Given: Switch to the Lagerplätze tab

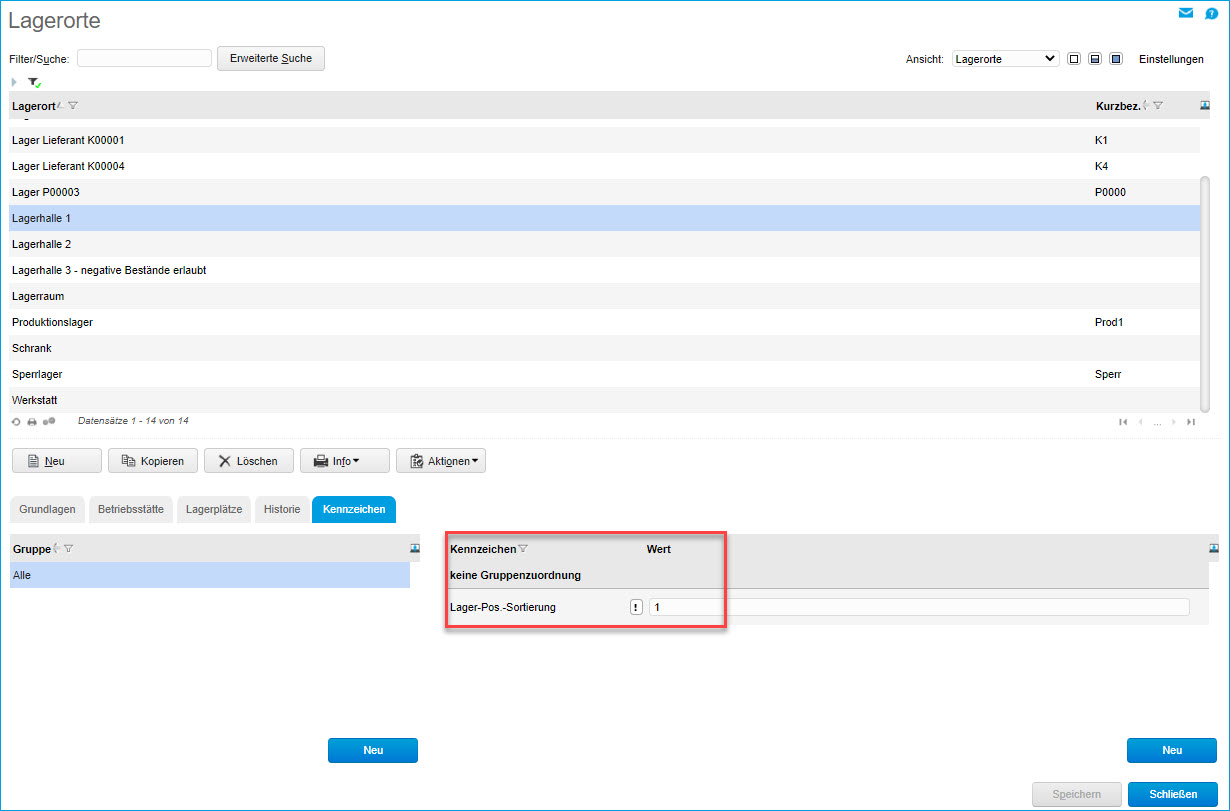Looking at the screenshot, I should click(x=214, y=510).
